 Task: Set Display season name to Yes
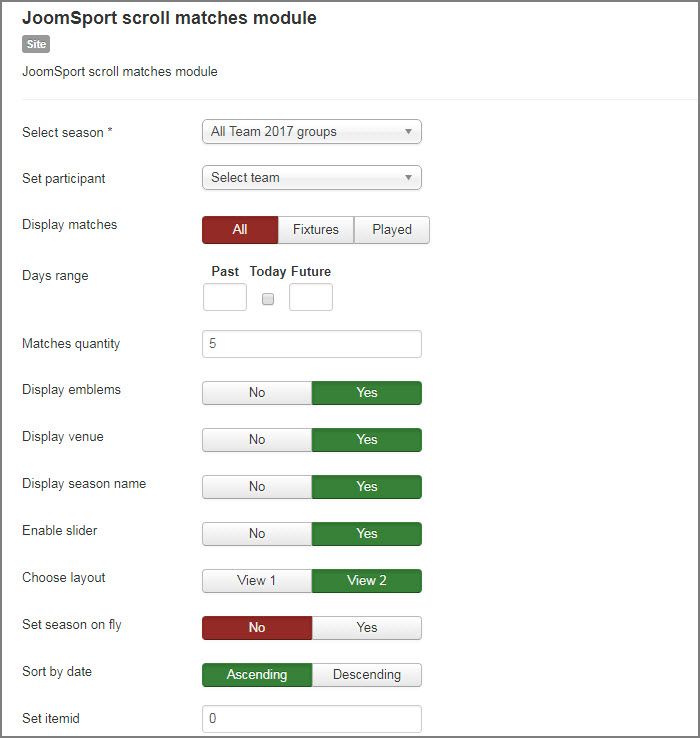pos(367,487)
